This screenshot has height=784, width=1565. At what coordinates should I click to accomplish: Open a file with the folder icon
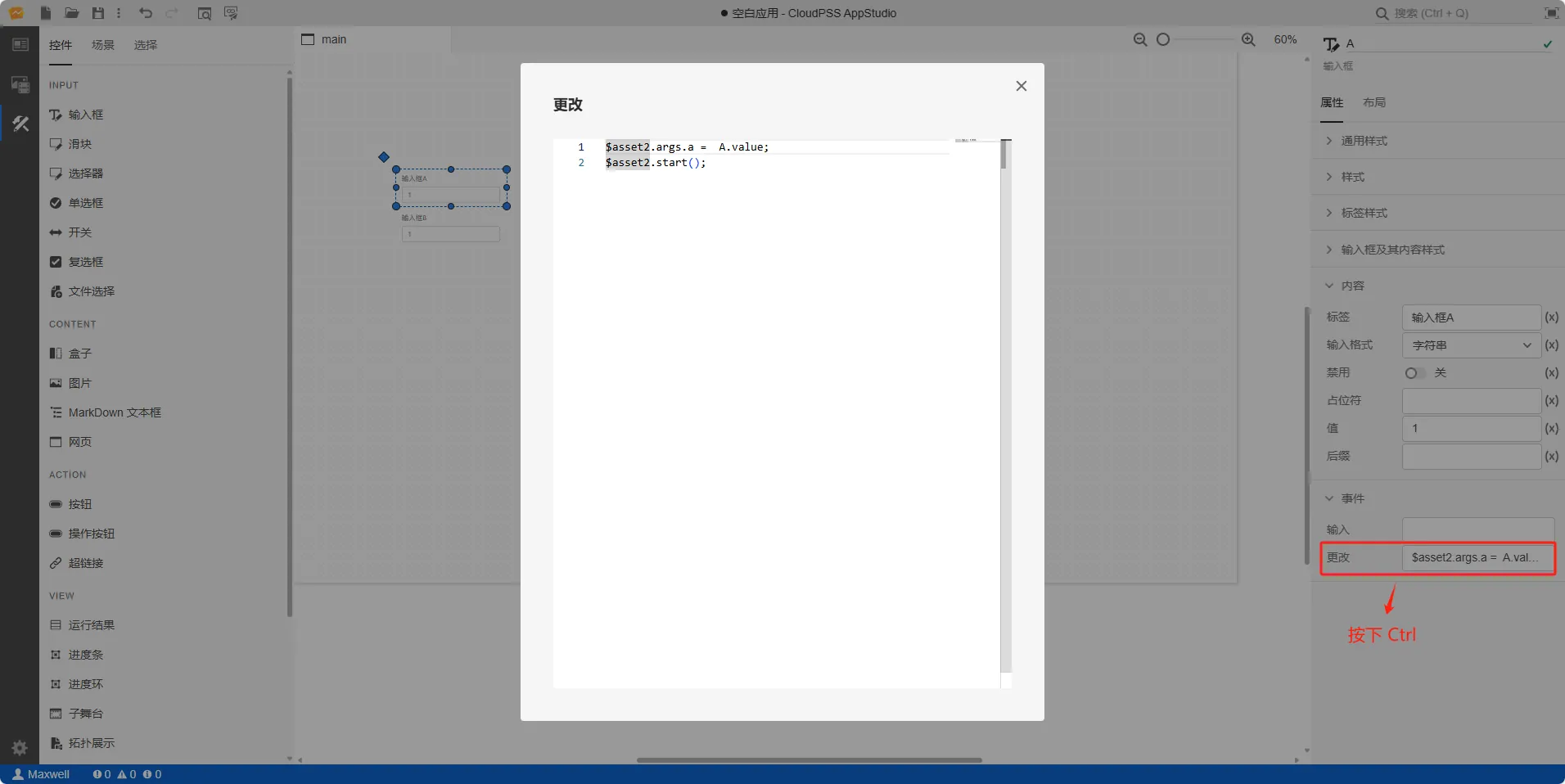point(72,13)
